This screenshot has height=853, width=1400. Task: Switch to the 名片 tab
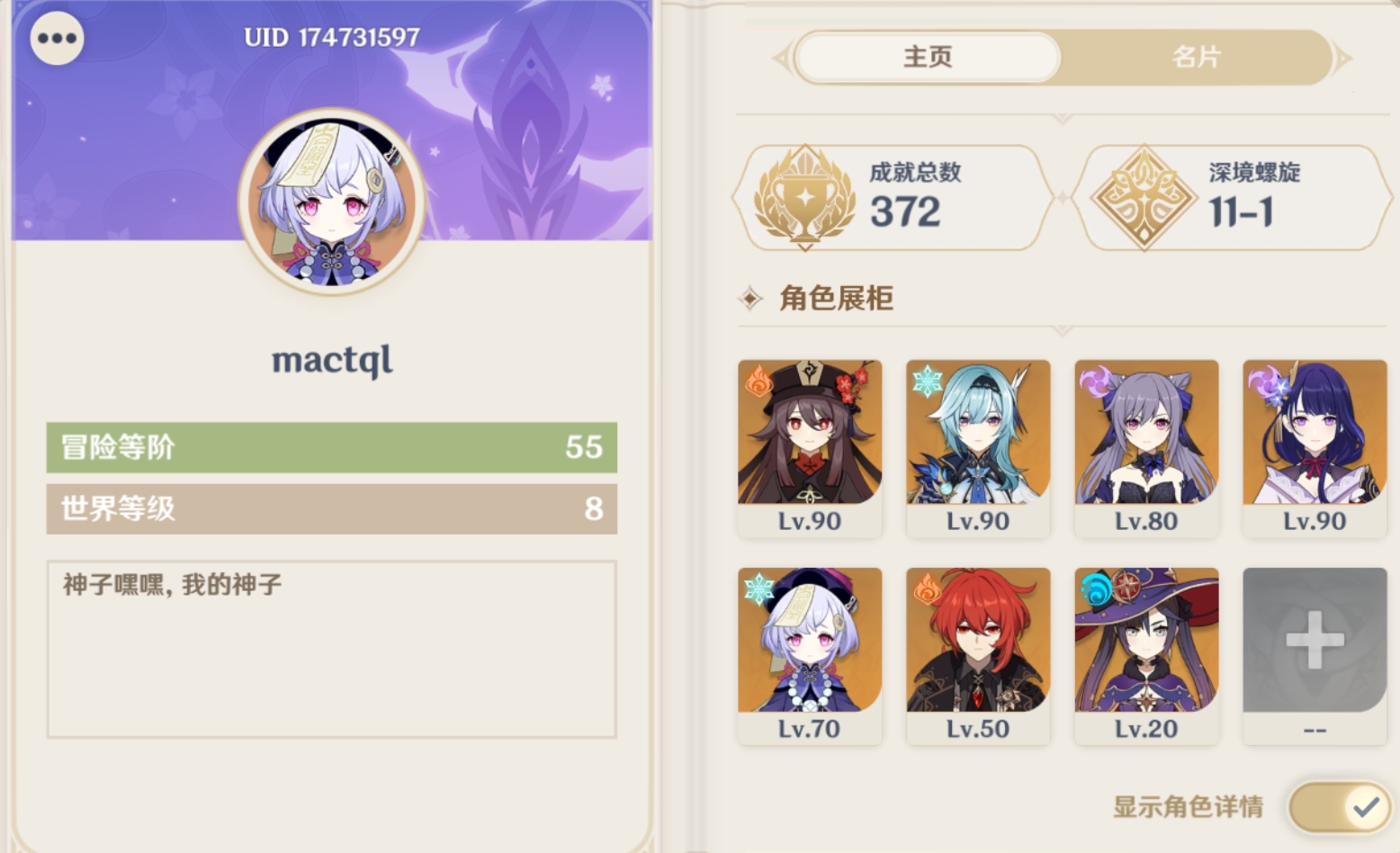click(x=1196, y=58)
